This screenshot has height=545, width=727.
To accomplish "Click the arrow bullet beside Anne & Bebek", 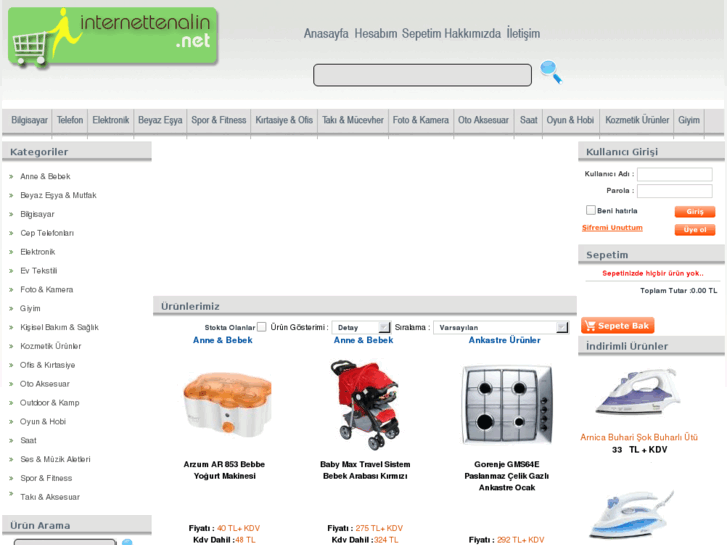I will 11,177.
